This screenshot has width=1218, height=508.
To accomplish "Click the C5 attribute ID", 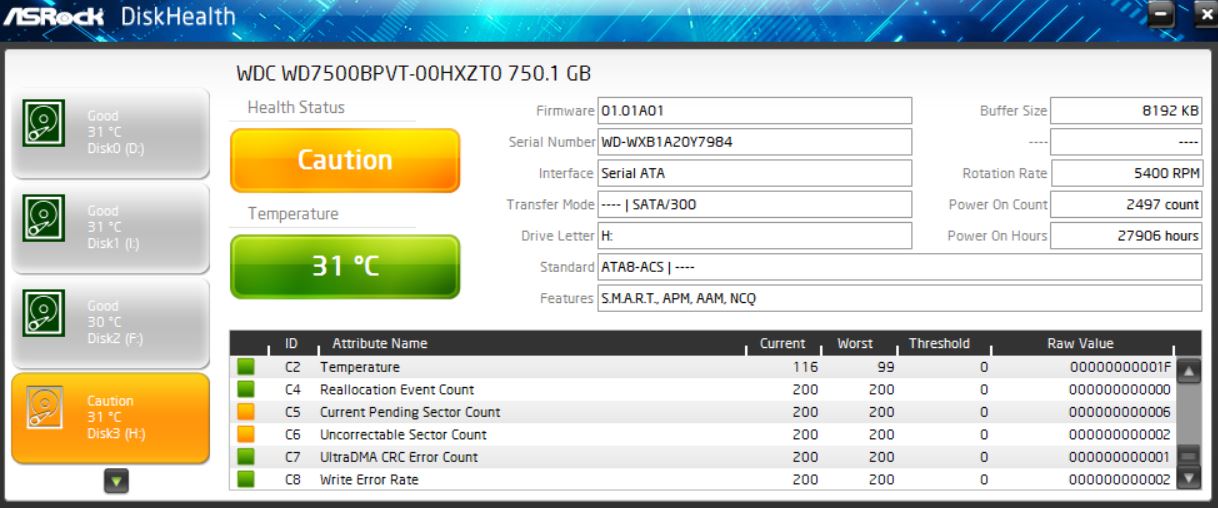I will click(293, 412).
